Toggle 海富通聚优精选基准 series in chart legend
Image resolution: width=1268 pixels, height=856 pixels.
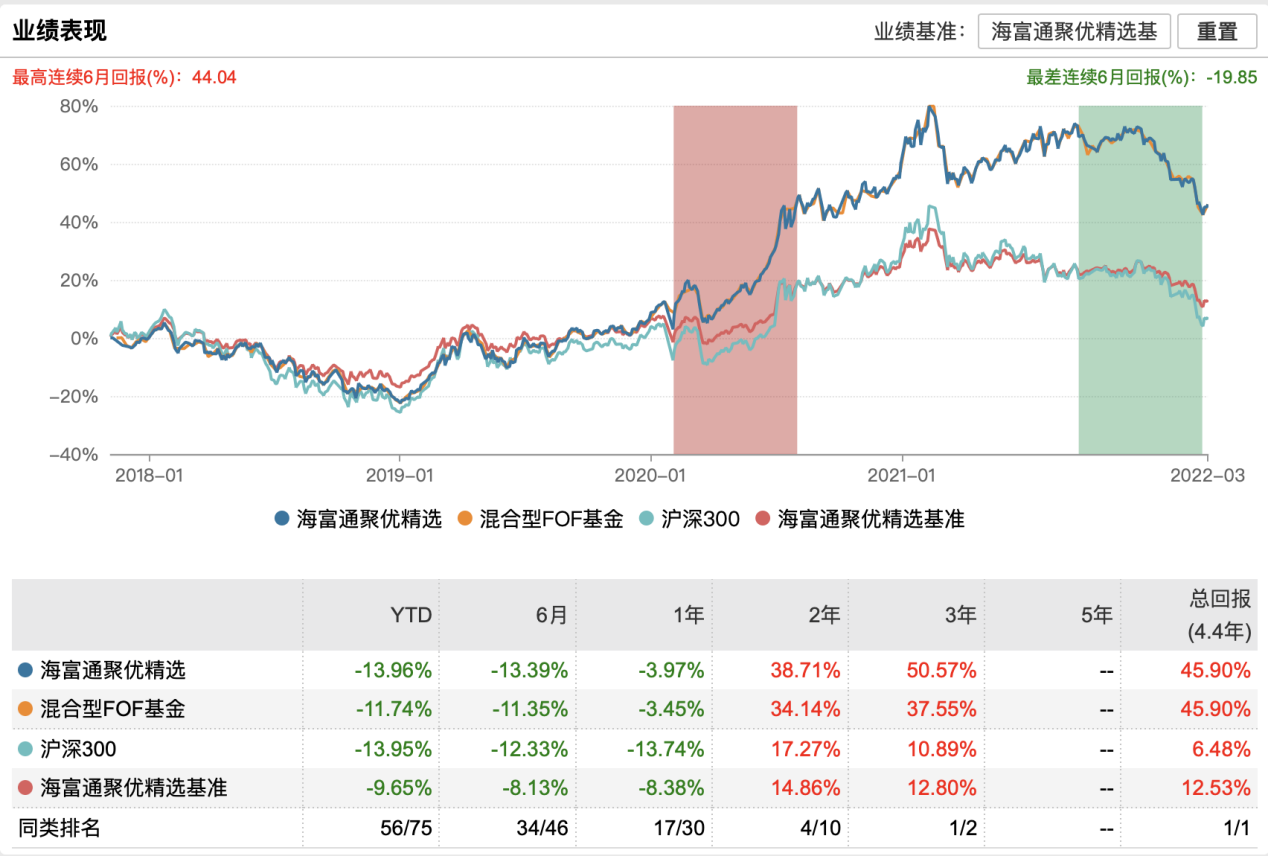coord(860,519)
